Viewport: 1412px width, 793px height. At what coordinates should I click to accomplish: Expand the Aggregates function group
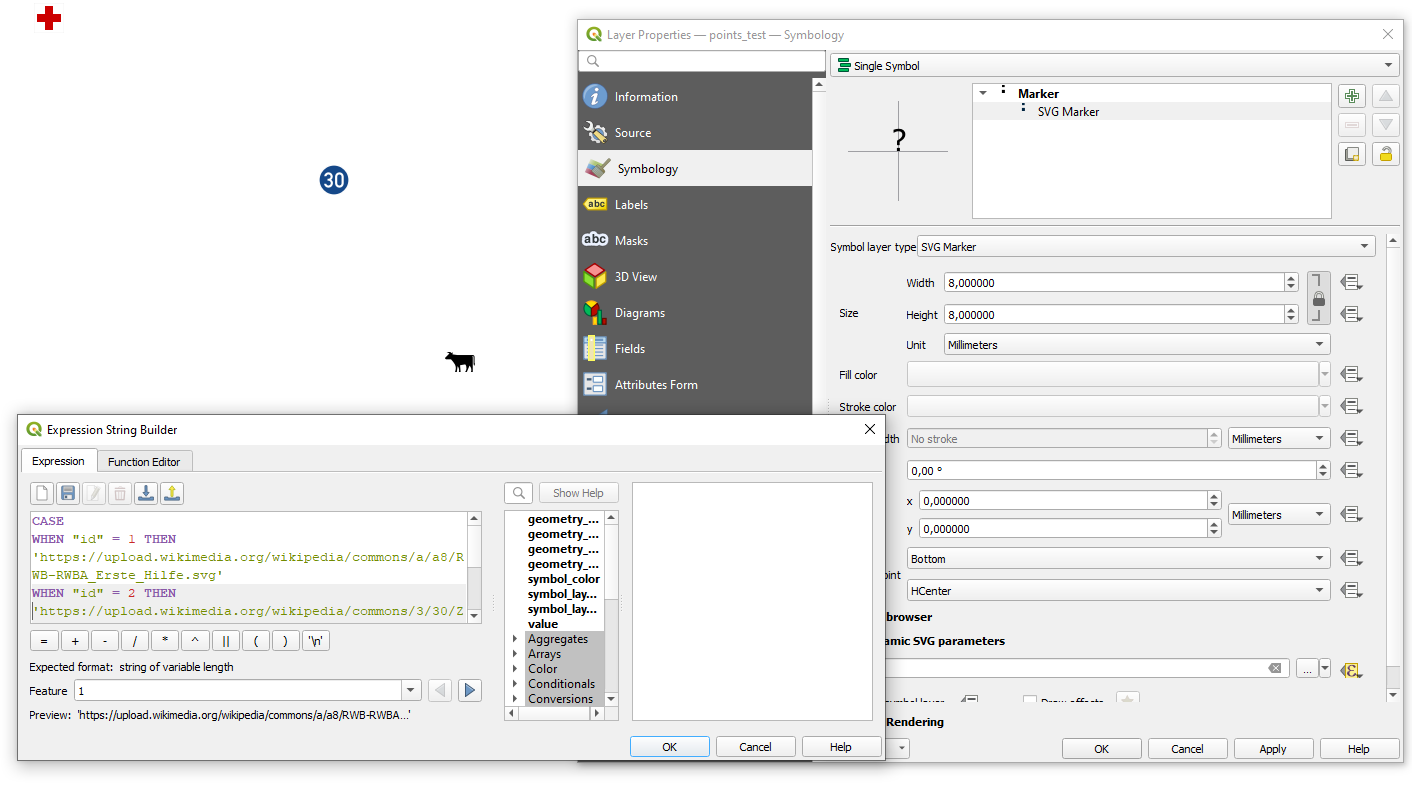click(515, 639)
